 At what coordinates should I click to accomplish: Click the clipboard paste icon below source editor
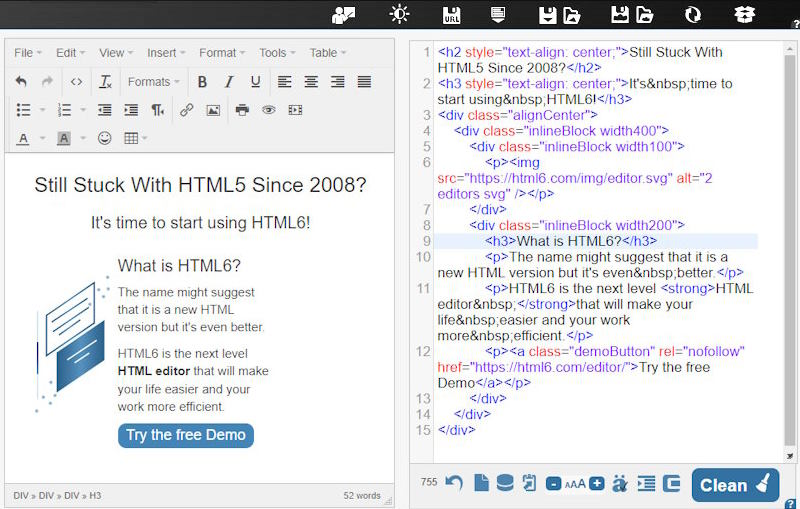(x=530, y=483)
